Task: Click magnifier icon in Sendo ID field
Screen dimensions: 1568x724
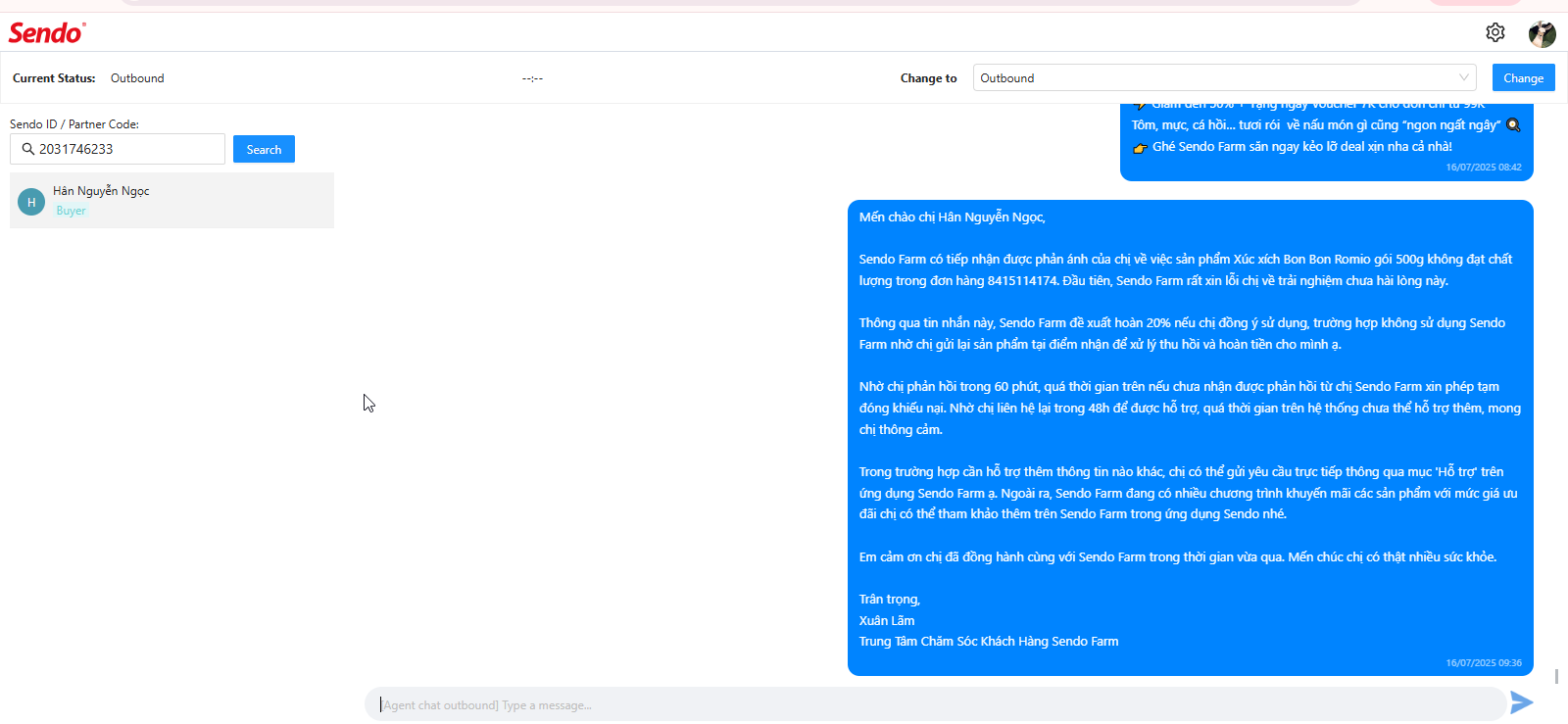Action: coord(27,149)
